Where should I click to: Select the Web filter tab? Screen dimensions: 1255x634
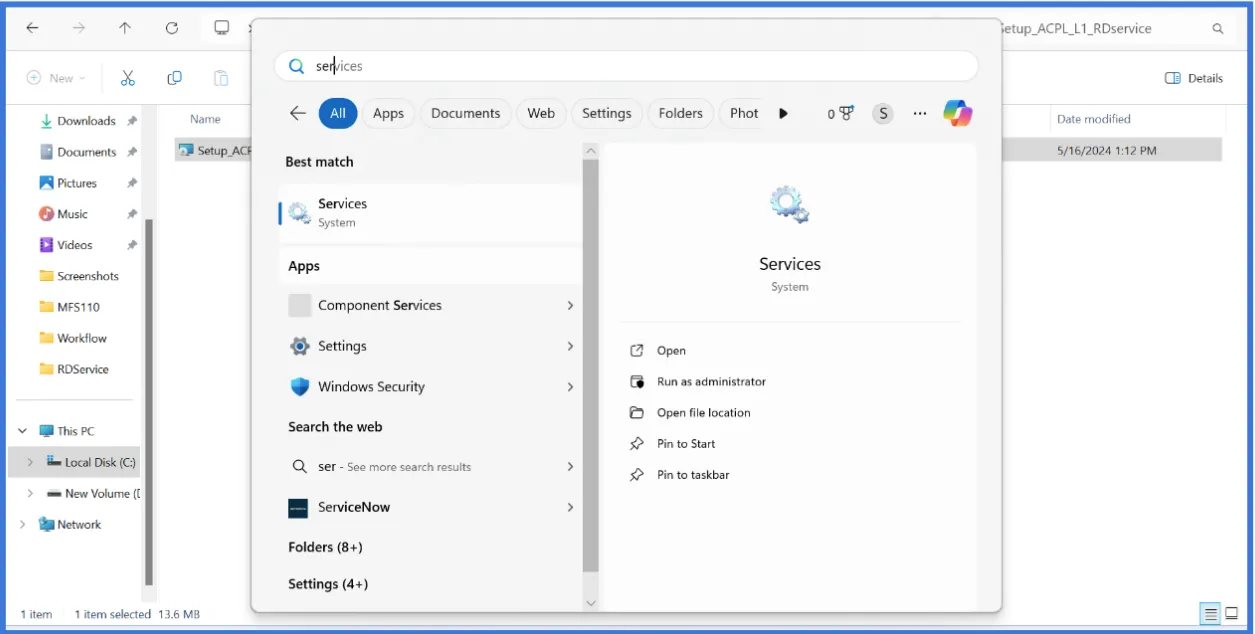point(541,113)
